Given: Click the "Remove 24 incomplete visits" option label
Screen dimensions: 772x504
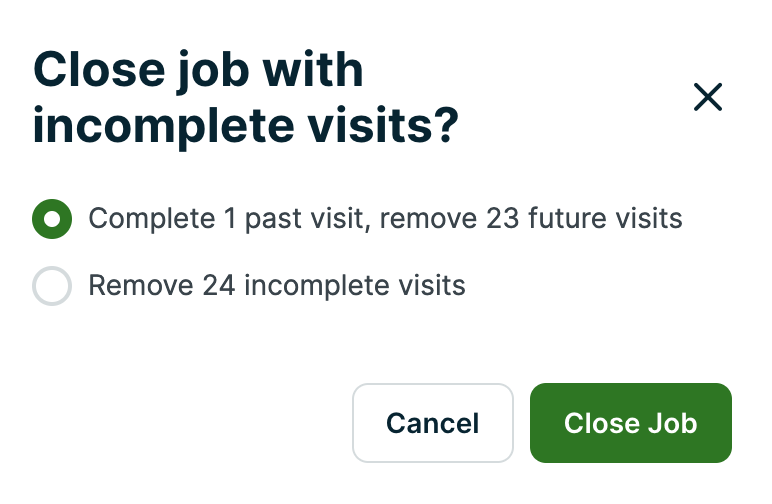Looking at the screenshot, I should coord(277,286).
